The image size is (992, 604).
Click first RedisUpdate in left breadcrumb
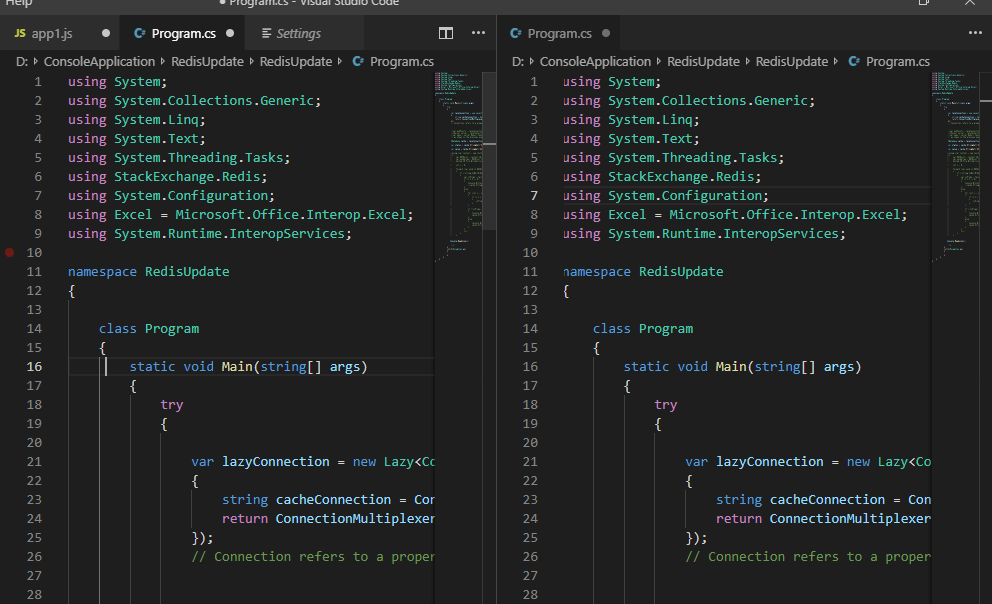[x=207, y=61]
